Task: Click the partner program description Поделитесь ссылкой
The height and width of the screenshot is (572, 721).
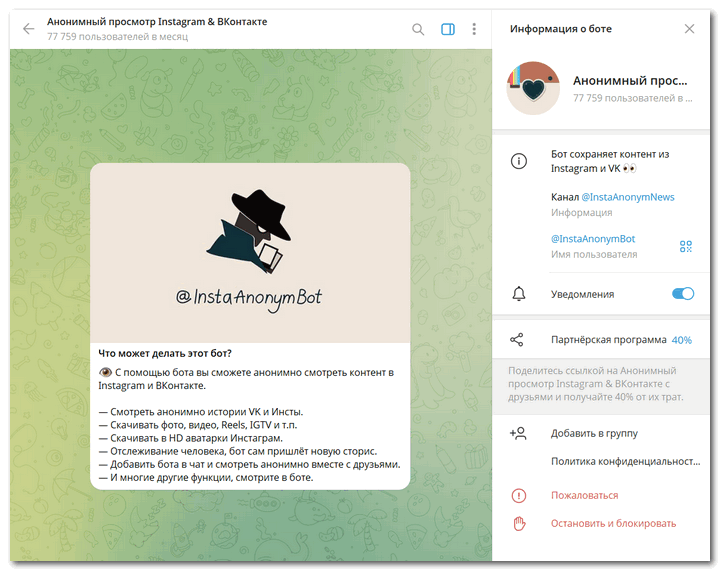Action: pyautogui.click(x=595, y=384)
